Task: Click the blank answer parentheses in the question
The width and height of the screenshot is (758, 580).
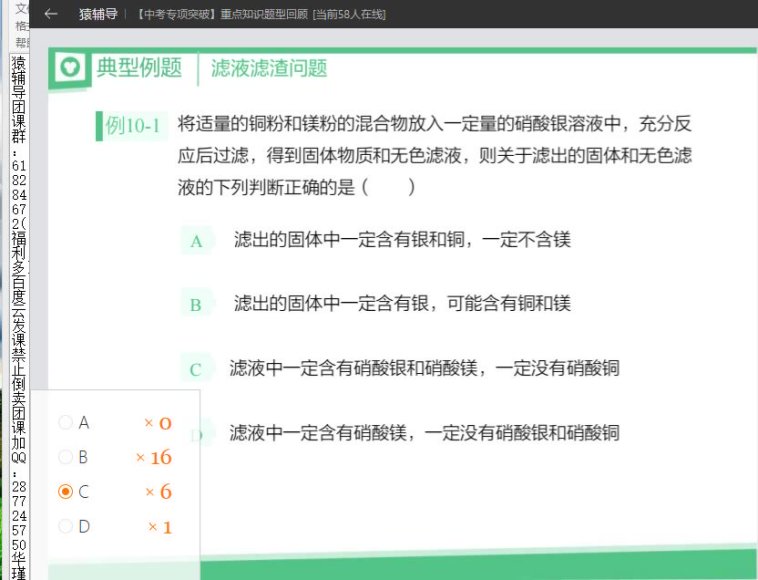Action: pos(389,186)
